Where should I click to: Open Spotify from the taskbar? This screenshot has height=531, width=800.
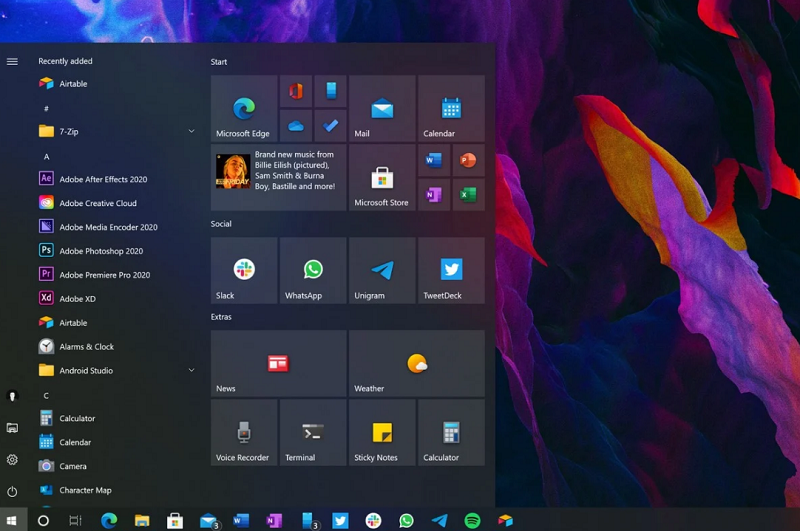click(472, 520)
